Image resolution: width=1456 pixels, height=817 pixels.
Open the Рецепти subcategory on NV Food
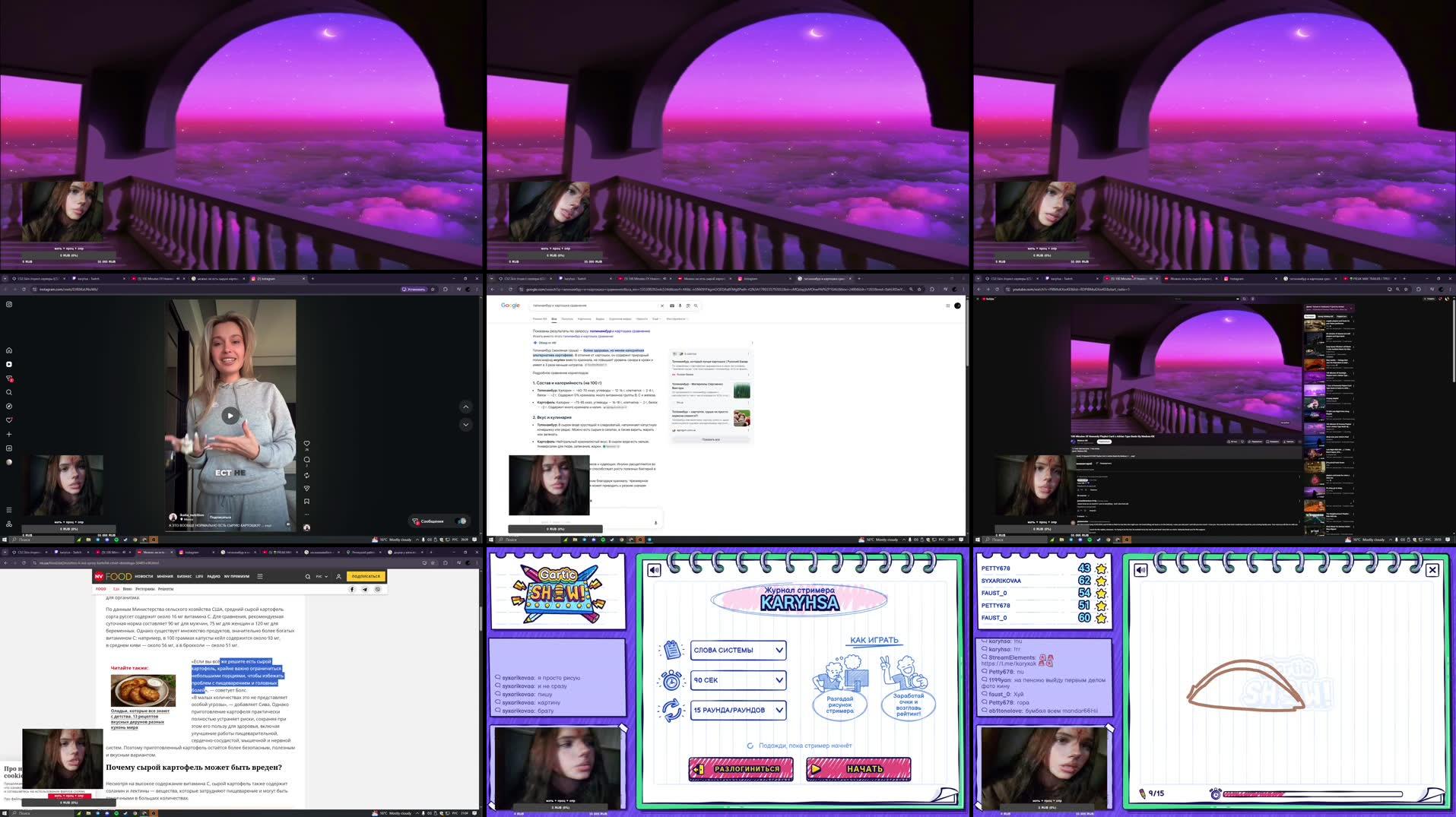pyautogui.click(x=165, y=589)
